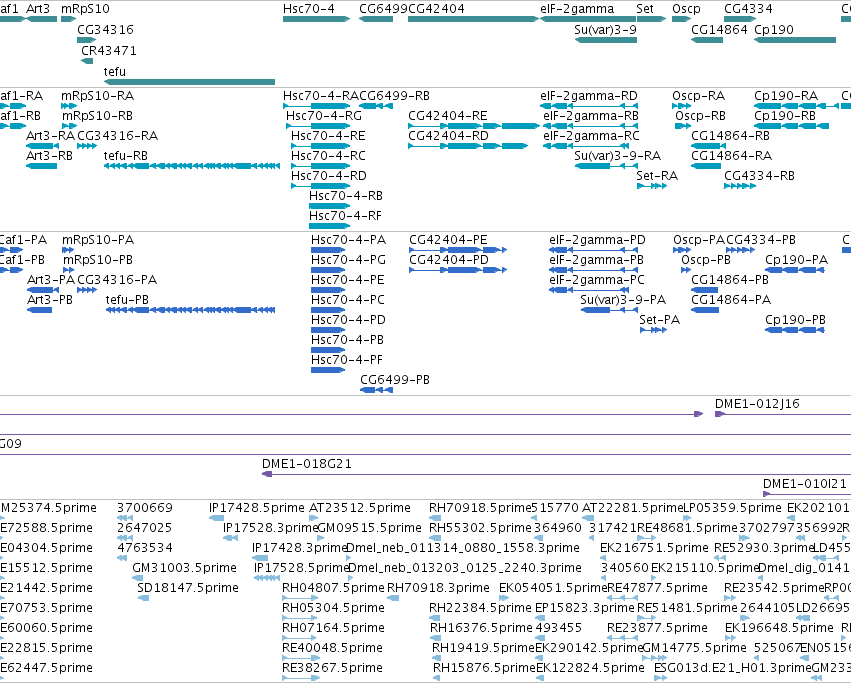This screenshot has height=683, width=851.
Task: Click transcript Hsc70-4-RE
Action: [321, 146]
